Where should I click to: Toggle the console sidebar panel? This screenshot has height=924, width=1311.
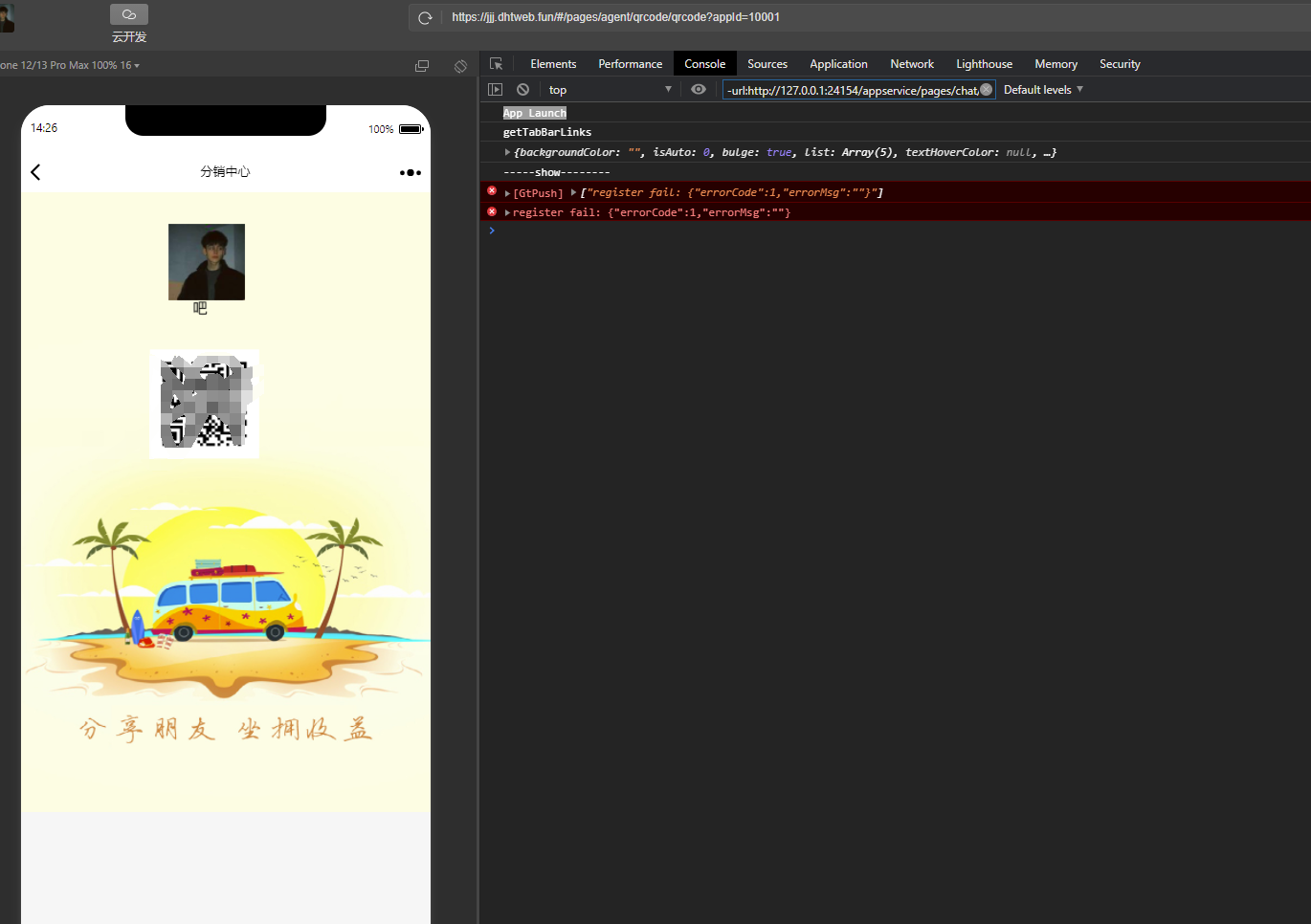(495, 89)
